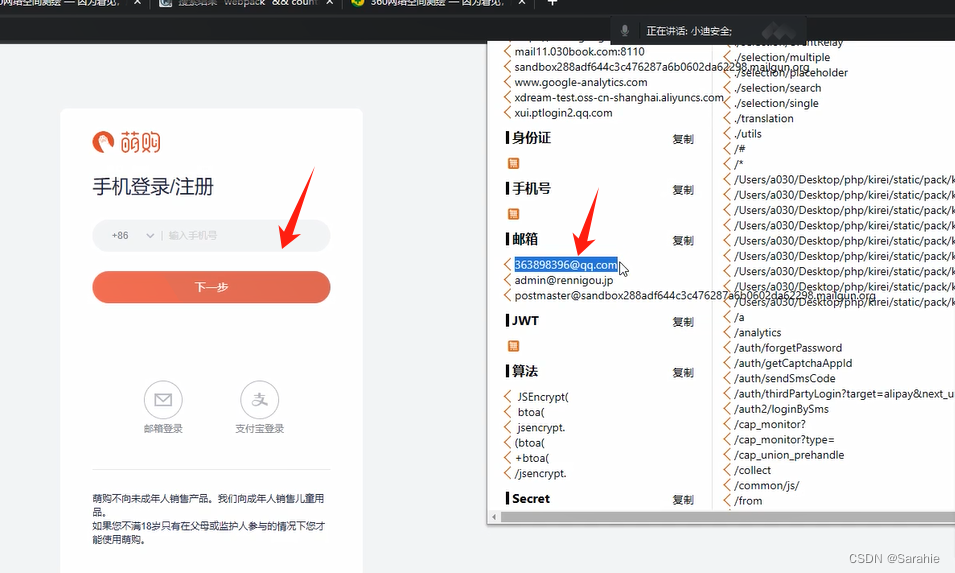The height and width of the screenshot is (573, 955).
Task: Click the /jsencrypt. algorithm entry
Action: pos(540,473)
